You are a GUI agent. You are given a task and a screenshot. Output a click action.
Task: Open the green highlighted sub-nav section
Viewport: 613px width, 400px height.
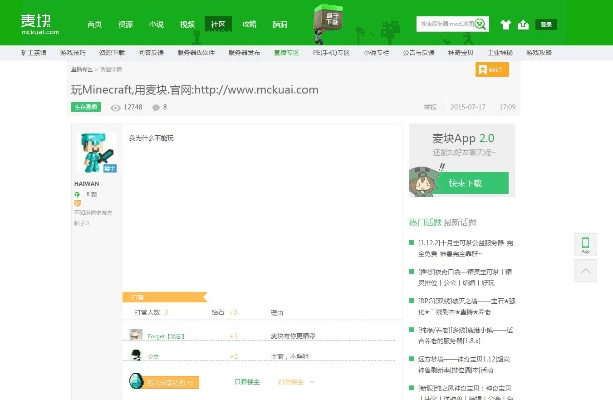(287, 52)
